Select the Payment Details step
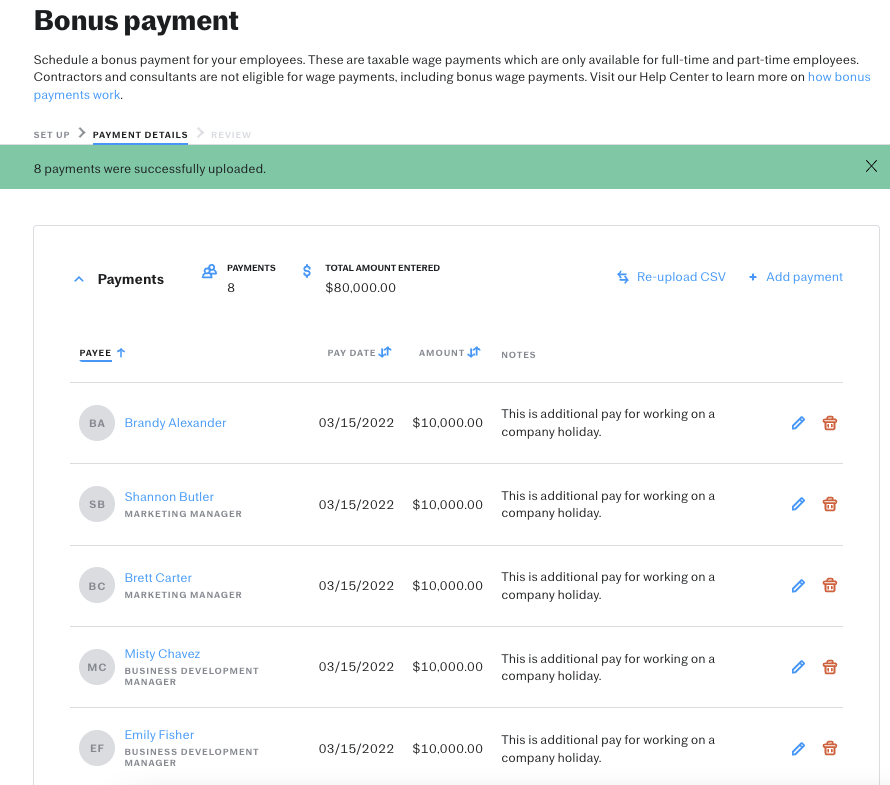890x785 pixels. [x=140, y=135]
